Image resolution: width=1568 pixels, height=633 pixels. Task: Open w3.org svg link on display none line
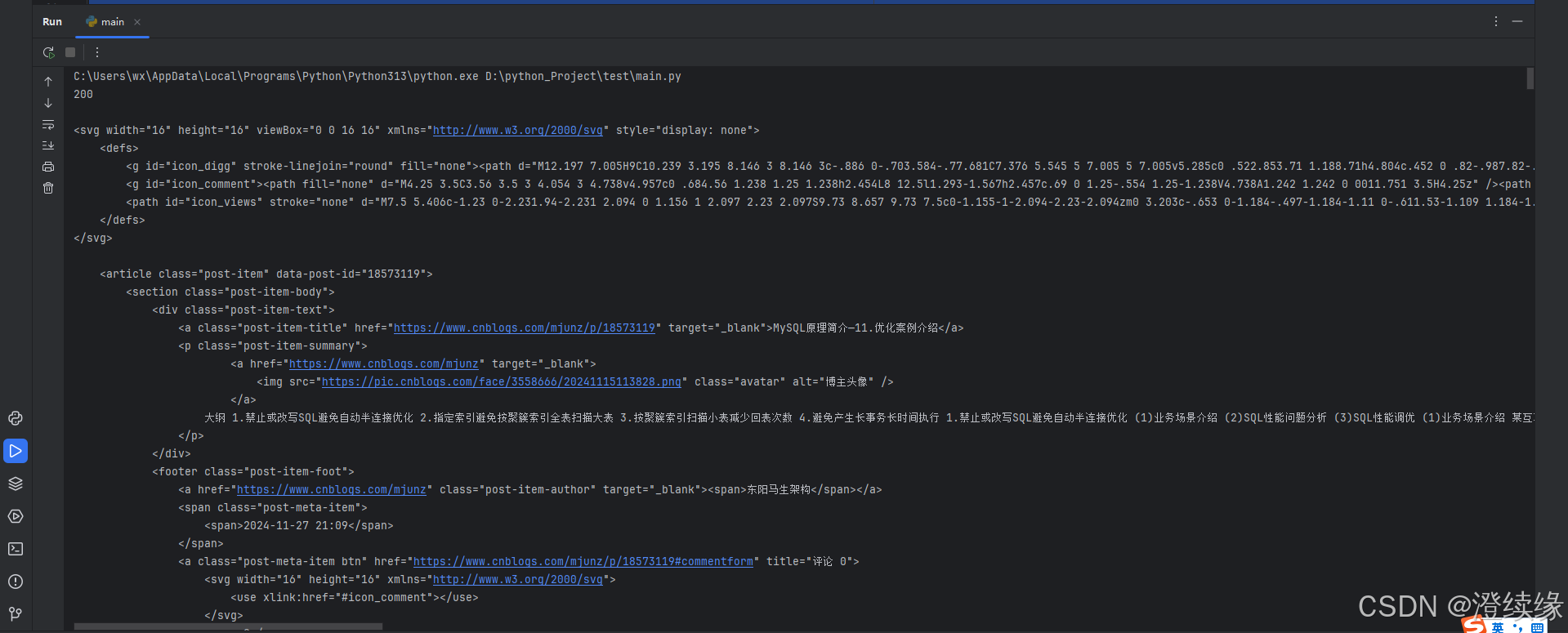tap(518, 130)
